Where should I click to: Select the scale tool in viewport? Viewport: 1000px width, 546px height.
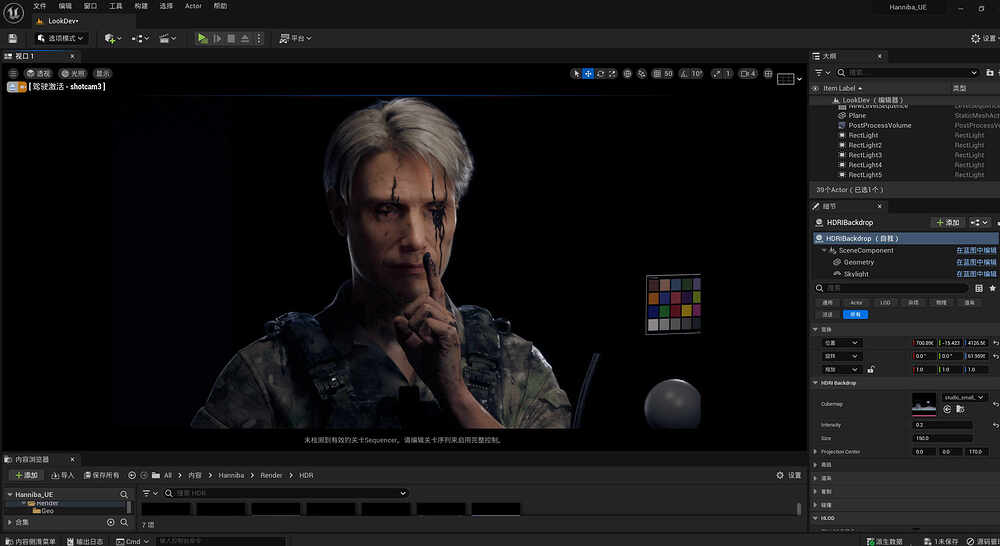(x=612, y=73)
